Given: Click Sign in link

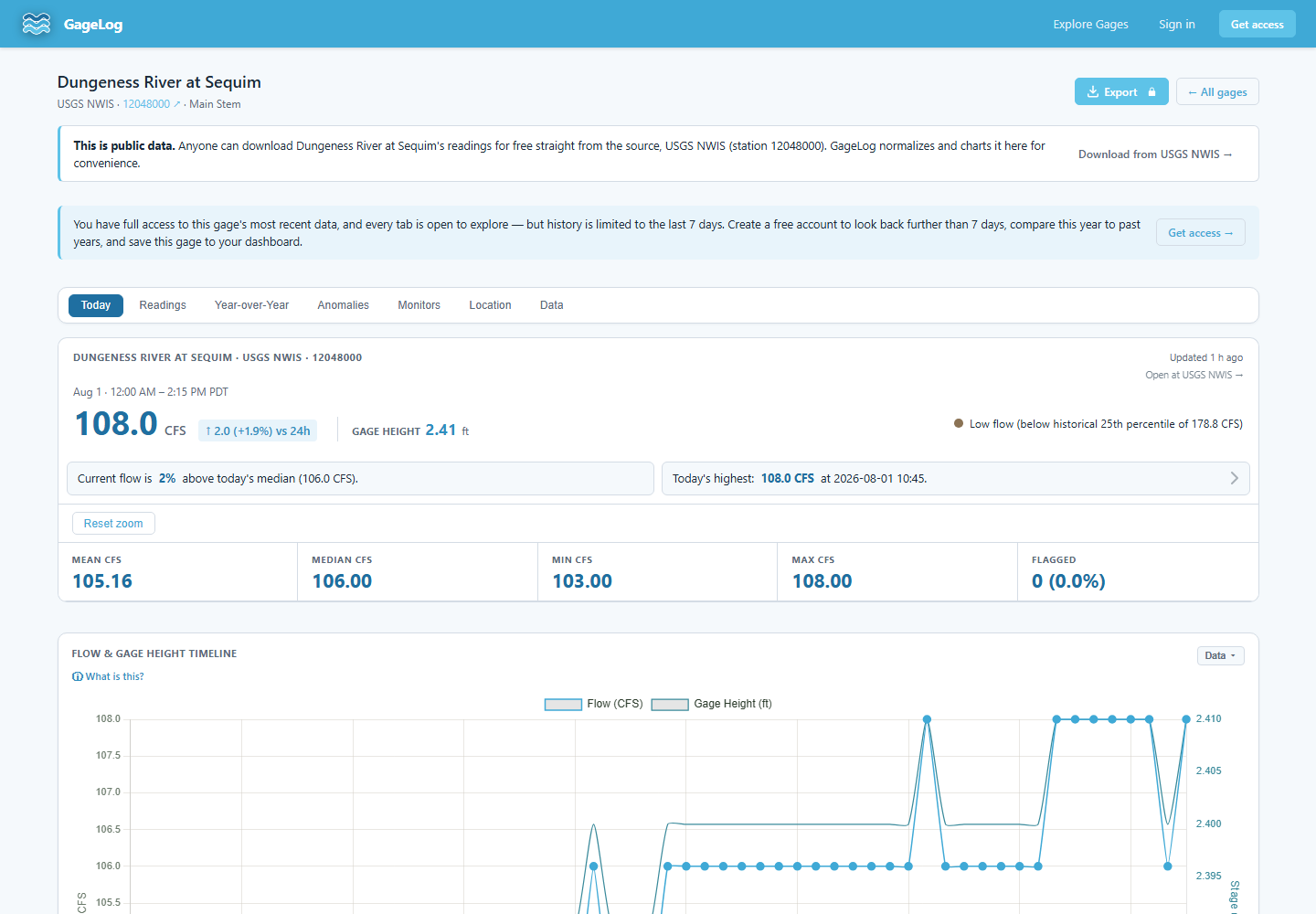Looking at the screenshot, I should [x=1176, y=25].
